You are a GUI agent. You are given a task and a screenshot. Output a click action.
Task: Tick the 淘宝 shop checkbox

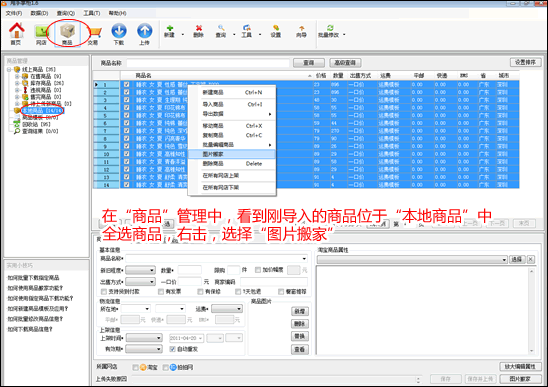135,367
